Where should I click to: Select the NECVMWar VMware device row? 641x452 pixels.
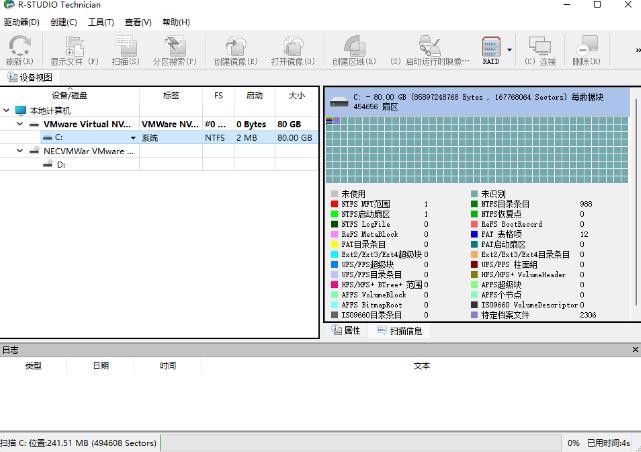tap(159, 151)
